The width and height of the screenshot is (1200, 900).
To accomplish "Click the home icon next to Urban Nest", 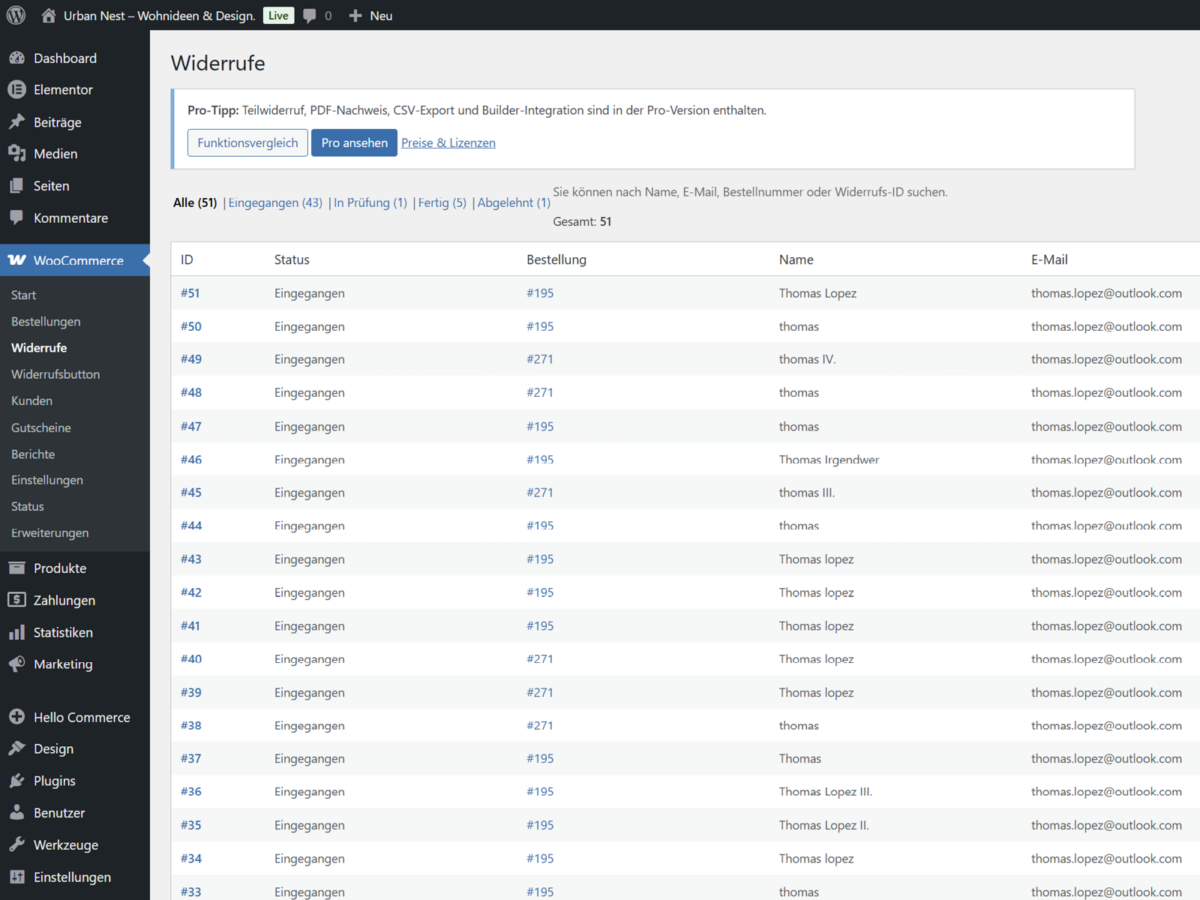I will point(49,16).
